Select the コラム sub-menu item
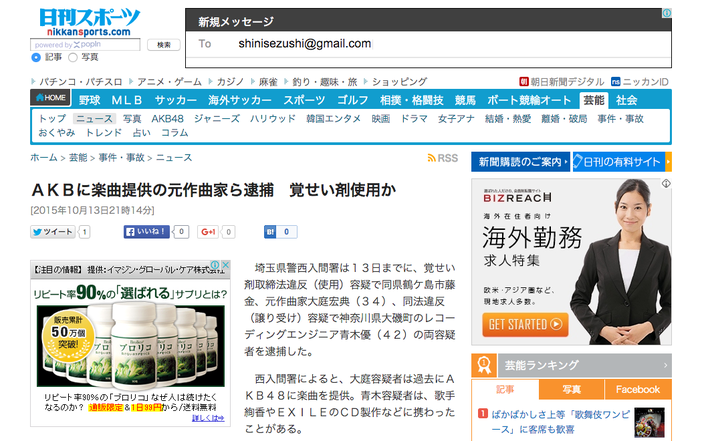The image size is (702, 441). [x=175, y=133]
